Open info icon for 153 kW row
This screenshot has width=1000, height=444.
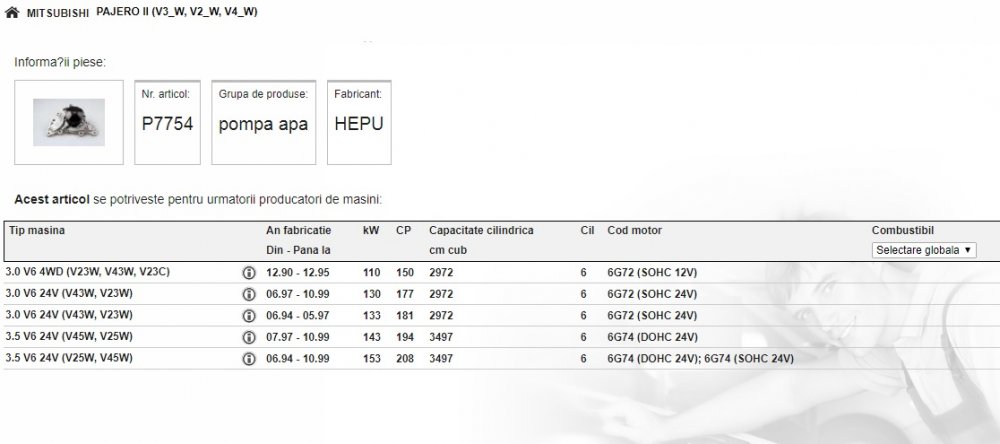pos(249,359)
